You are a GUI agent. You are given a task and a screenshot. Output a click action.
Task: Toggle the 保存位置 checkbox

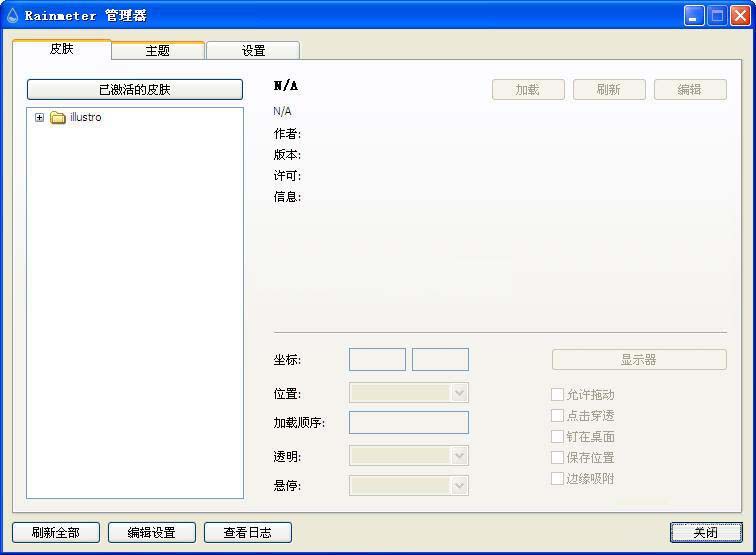[x=558, y=457]
